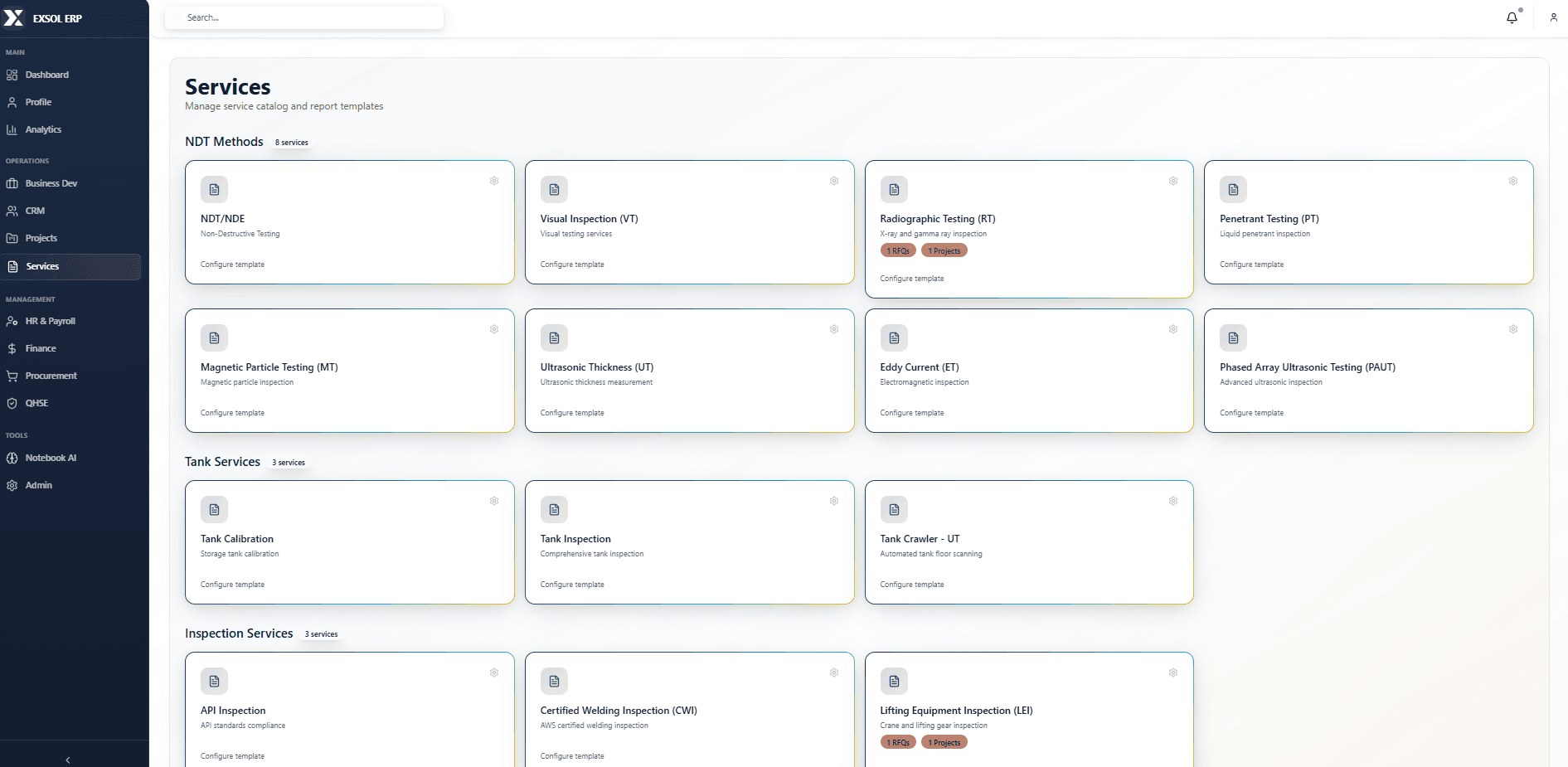The height and width of the screenshot is (767, 1568).
Task: Open settings gear on Tank Inspection card
Action: pyautogui.click(x=834, y=501)
